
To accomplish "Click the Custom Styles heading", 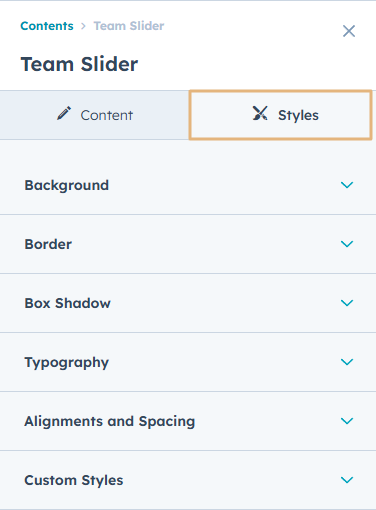I will [x=74, y=480].
